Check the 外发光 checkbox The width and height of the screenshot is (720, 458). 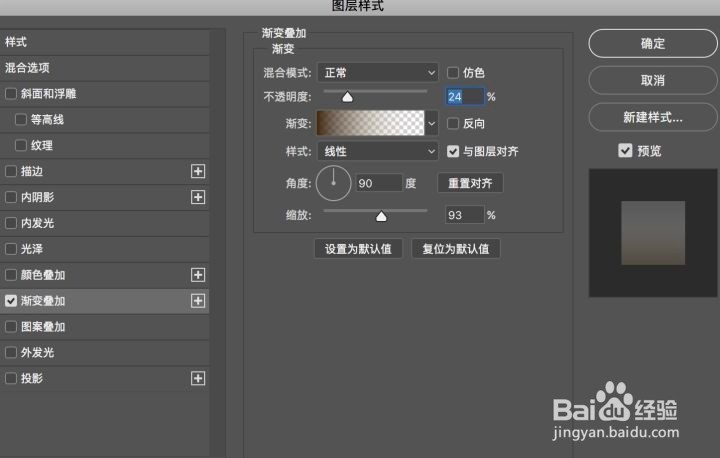pyautogui.click(x=11, y=352)
